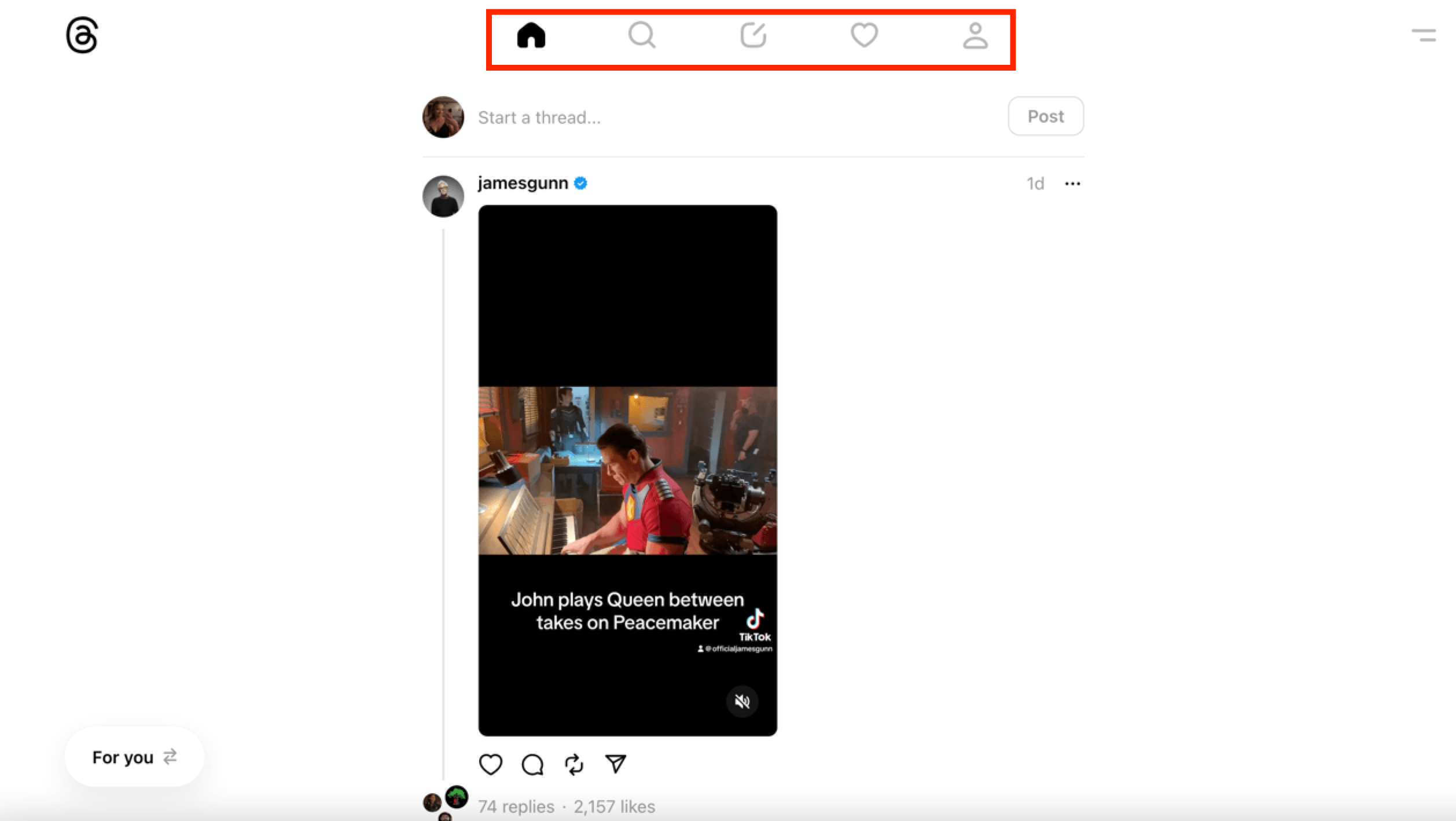Open the Activity/Likes icon
This screenshot has height=821, width=1456.
pyautogui.click(x=864, y=35)
